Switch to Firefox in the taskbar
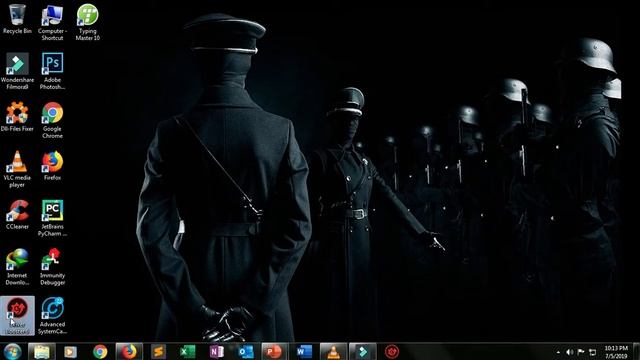This screenshot has height=360, width=640. pyautogui.click(x=129, y=351)
